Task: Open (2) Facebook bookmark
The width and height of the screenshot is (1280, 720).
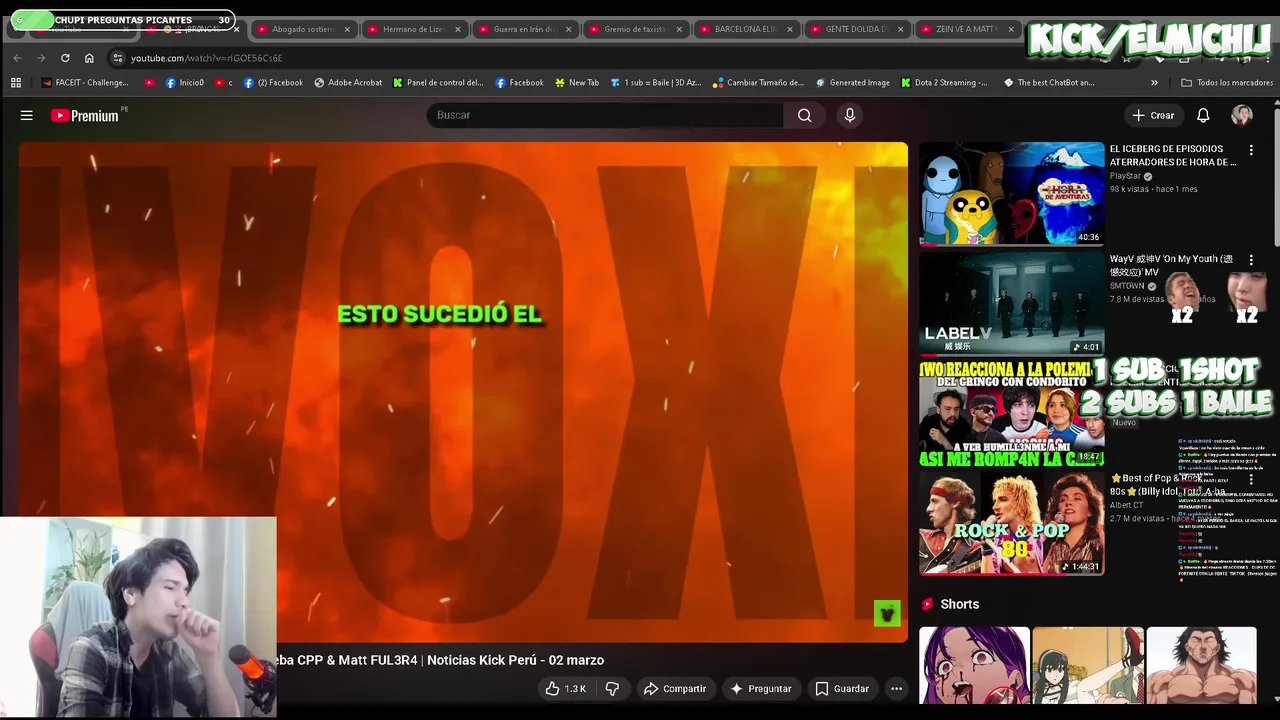Action: pos(273,83)
